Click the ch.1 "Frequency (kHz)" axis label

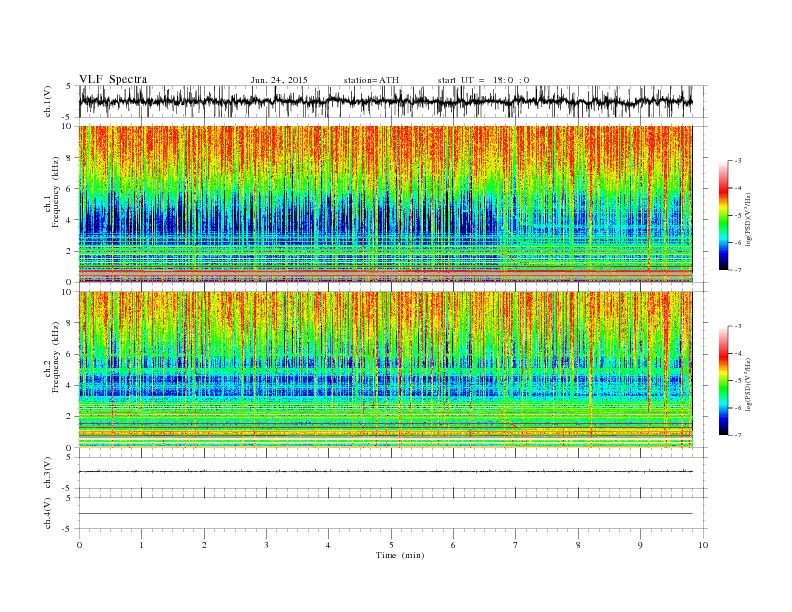click(x=56, y=192)
